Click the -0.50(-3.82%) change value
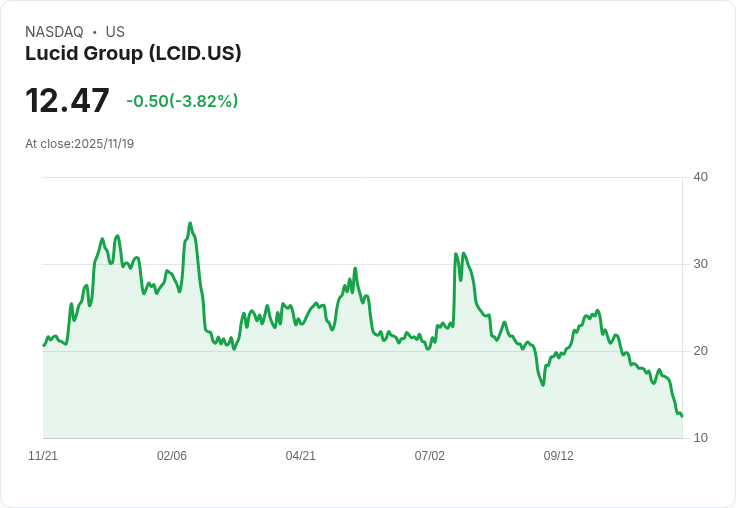736x508 pixels. point(182,101)
